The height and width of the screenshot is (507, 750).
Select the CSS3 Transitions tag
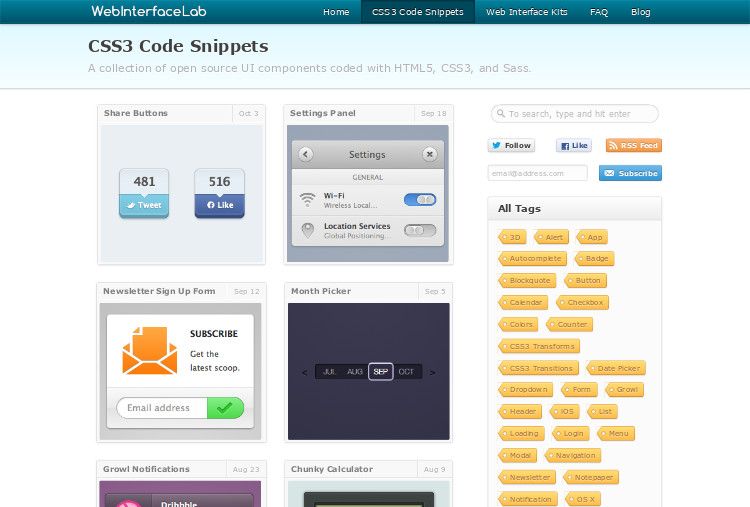540,368
